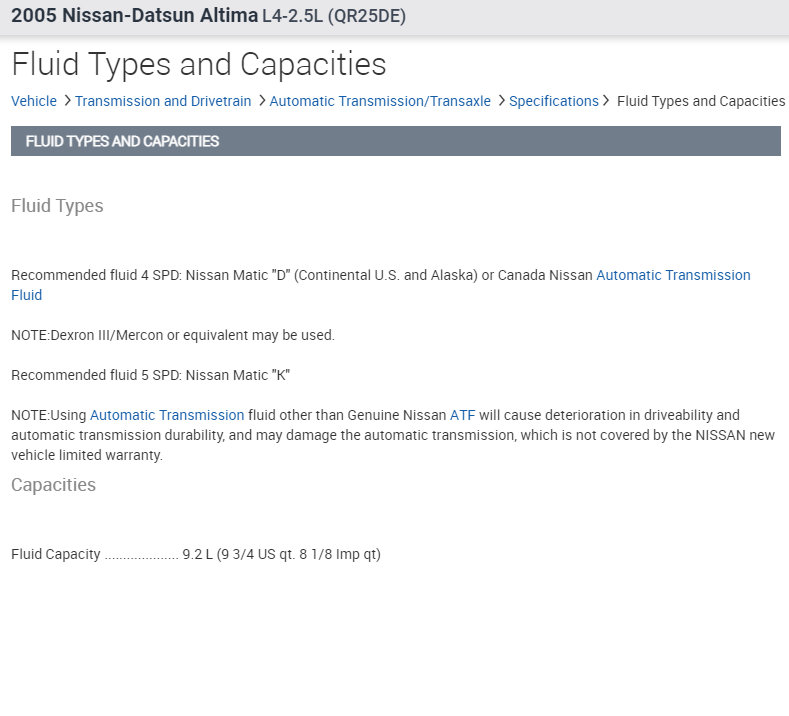
Task: Go to Automatic Transmission/Transaxle breadcrumb
Action: (380, 101)
